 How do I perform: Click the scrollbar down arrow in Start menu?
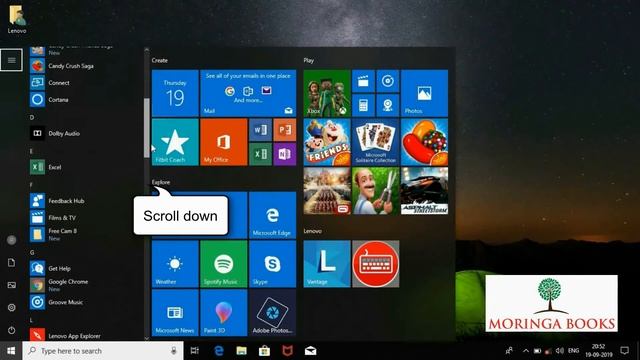[147, 338]
